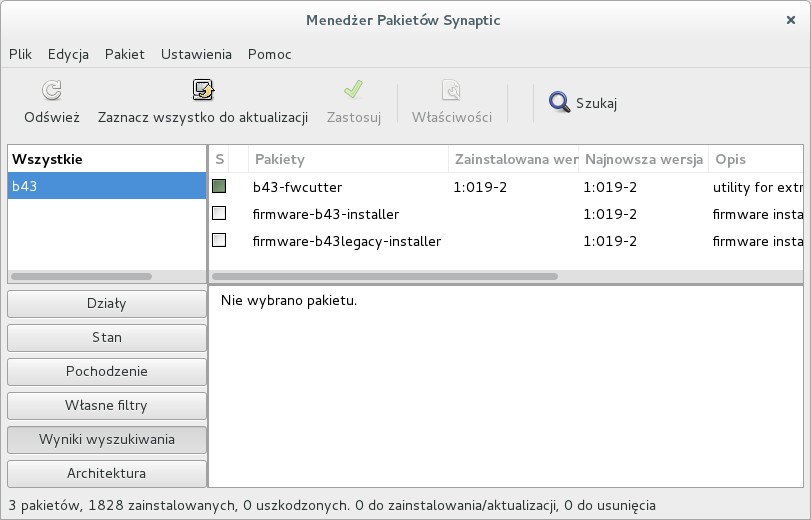This screenshot has width=811, height=520.
Task: Open the Ustawienia menu
Action: pos(196,54)
